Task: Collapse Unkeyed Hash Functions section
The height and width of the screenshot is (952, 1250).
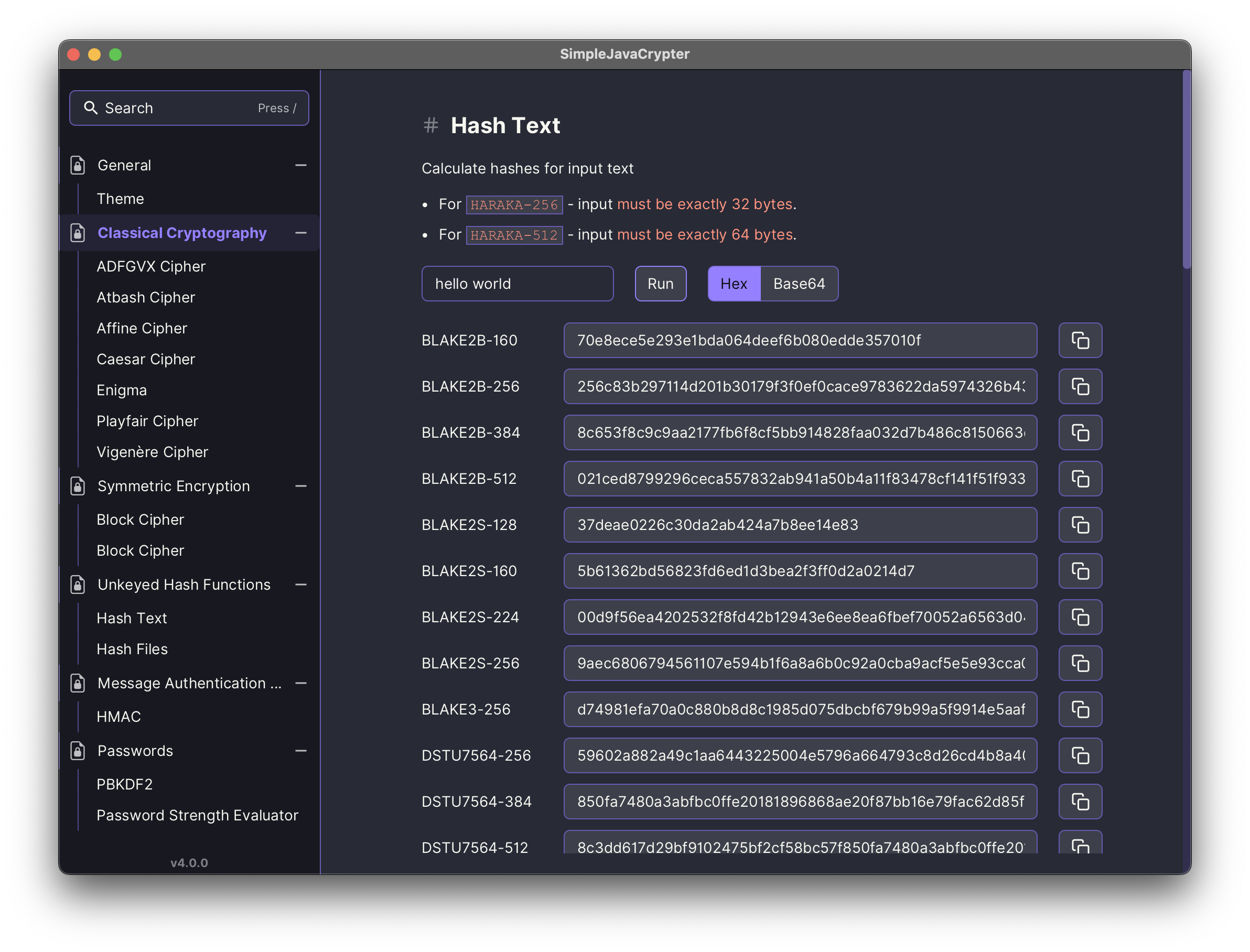Action: coord(301,585)
